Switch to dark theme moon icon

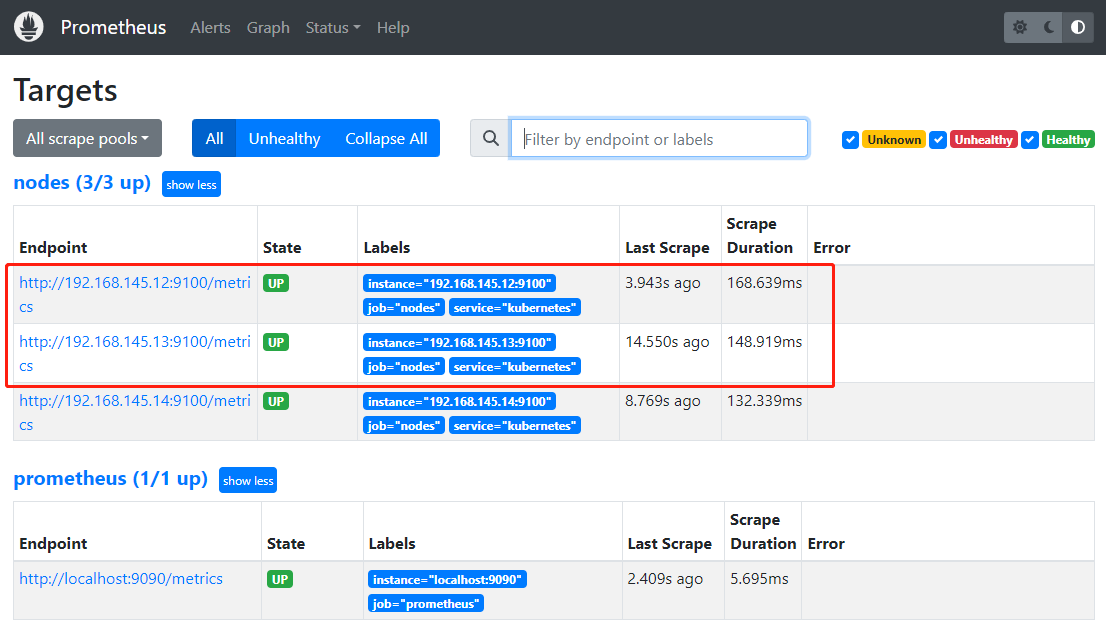pyautogui.click(x=1049, y=27)
